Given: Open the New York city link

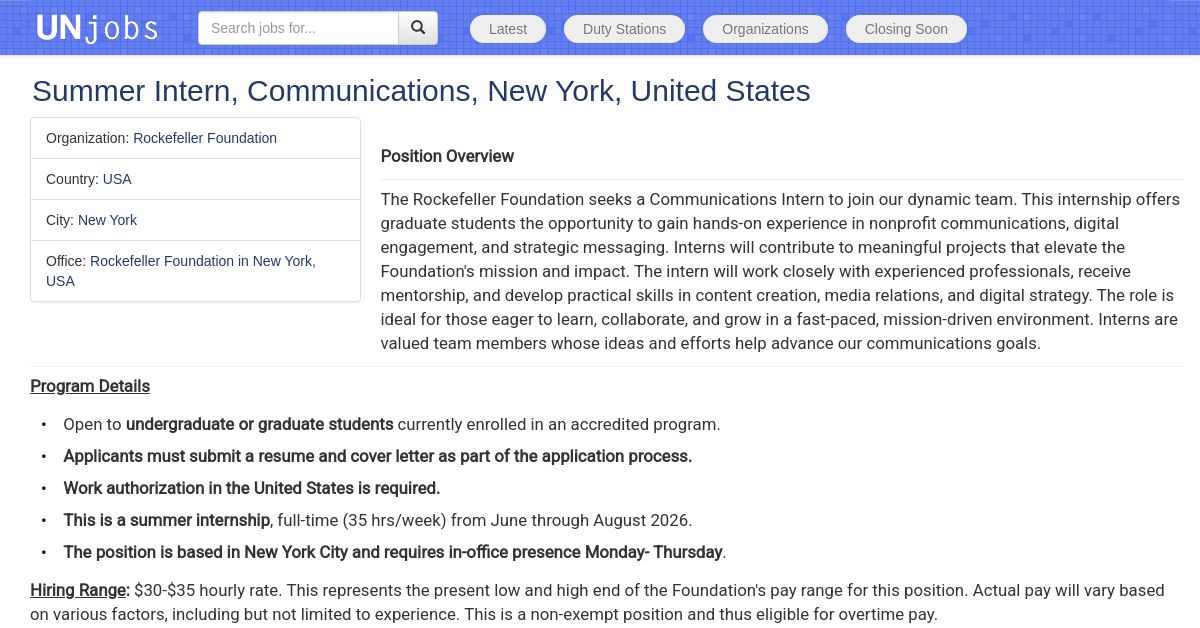Looking at the screenshot, I should pos(107,220).
